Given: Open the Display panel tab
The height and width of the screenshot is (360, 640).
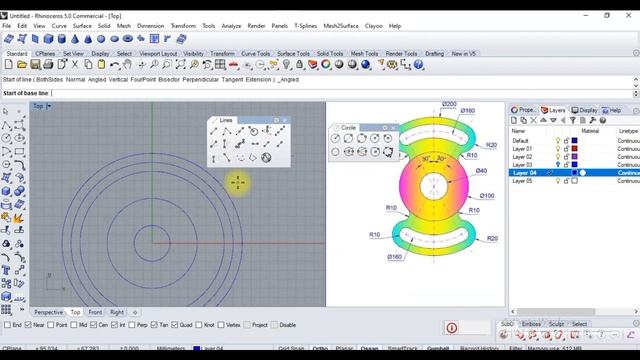Looking at the screenshot, I should coord(584,110).
